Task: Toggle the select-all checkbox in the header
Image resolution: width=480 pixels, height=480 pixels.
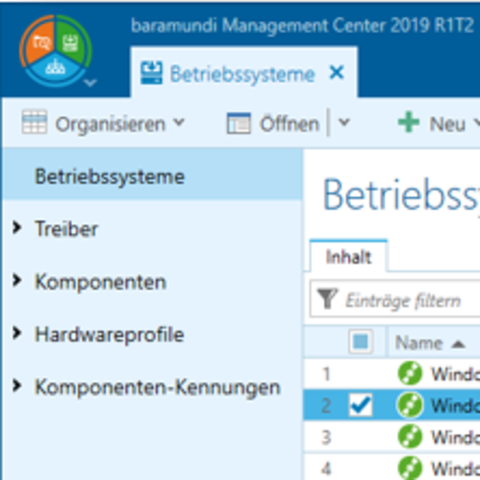Action: [x=360, y=341]
